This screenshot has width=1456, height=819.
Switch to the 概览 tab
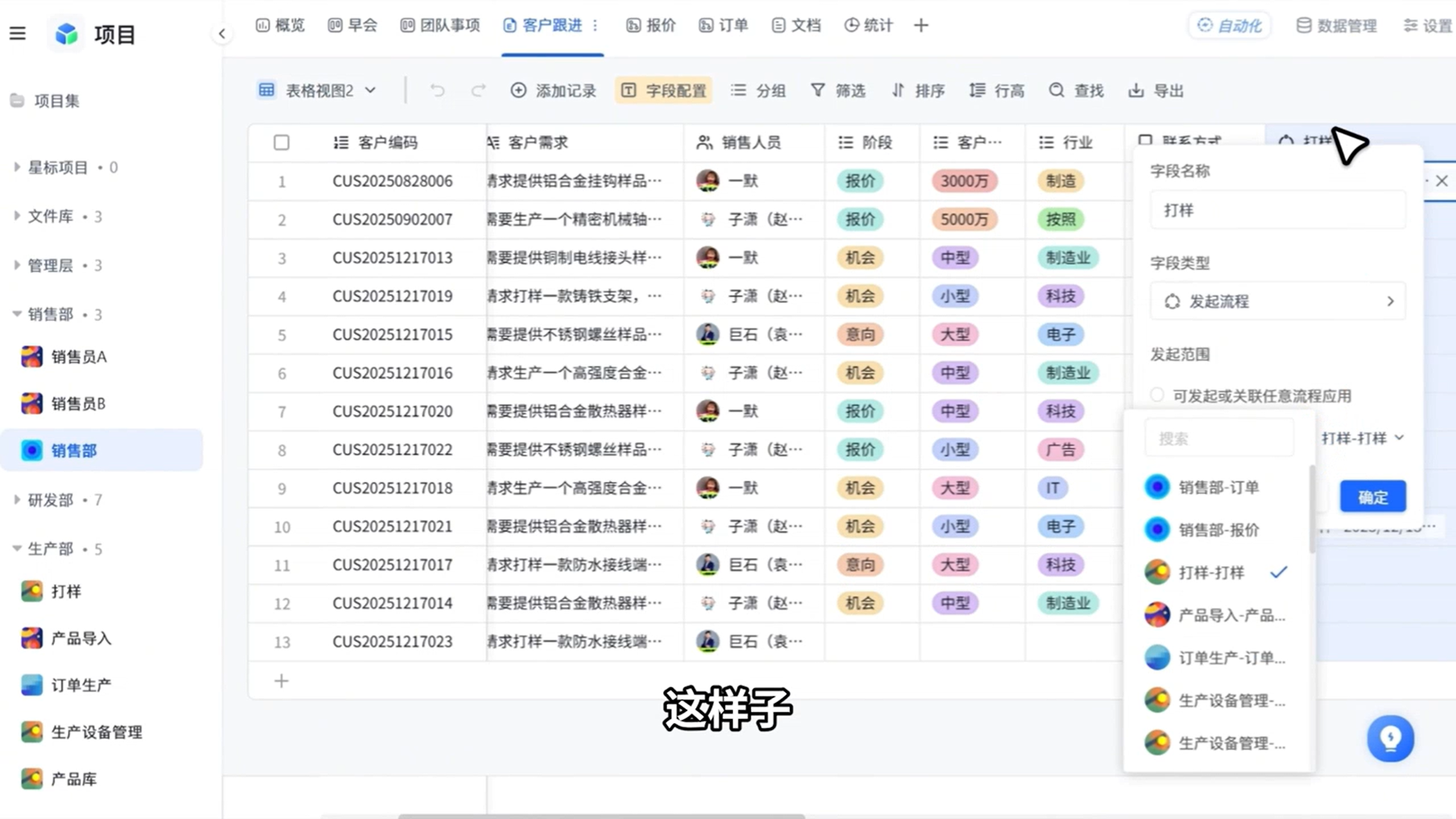280,26
